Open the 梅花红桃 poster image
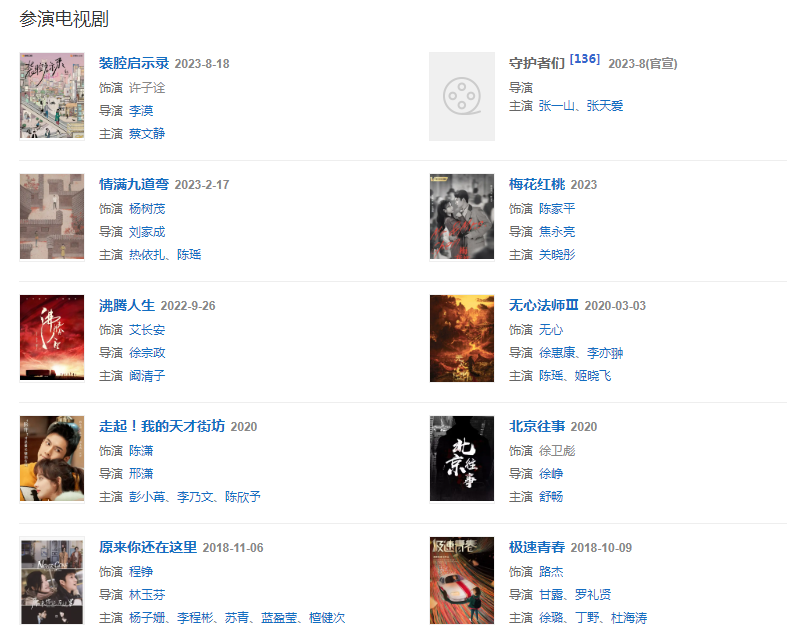This screenshot has width=787, height=636. [462, 217]
